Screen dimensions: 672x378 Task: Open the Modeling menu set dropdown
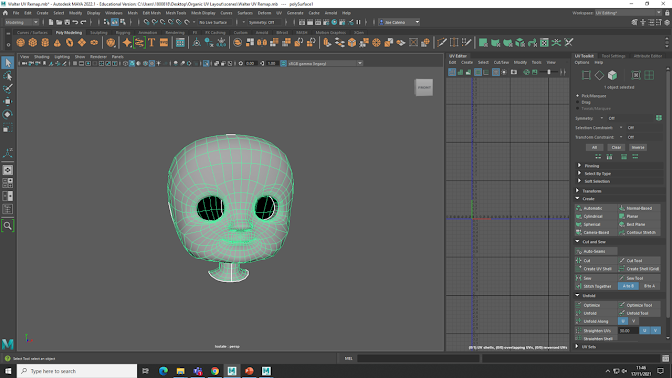[21, 22]
